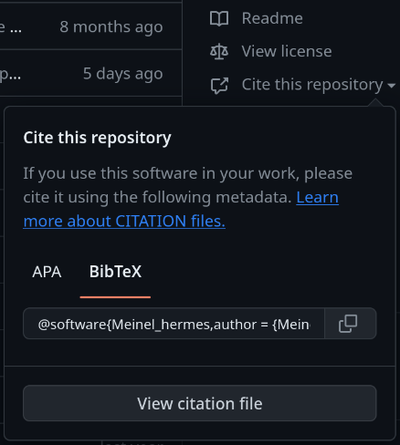Screen dimensions: 400x445
Task: Open the View license link
Action: (287, 51)
